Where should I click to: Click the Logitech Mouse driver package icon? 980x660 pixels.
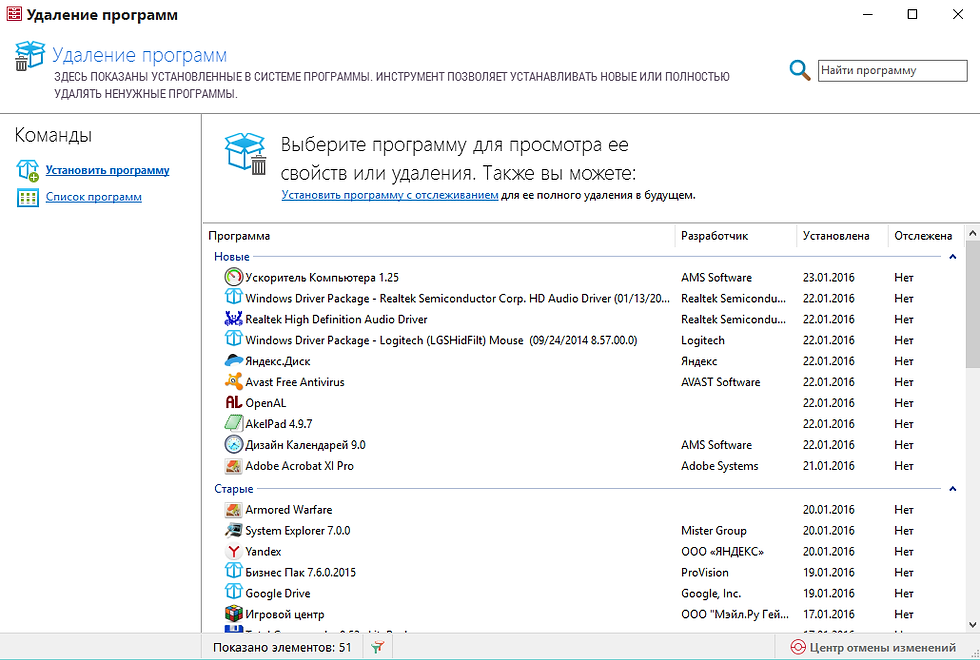pyautogui.click(x=233, y=339)
